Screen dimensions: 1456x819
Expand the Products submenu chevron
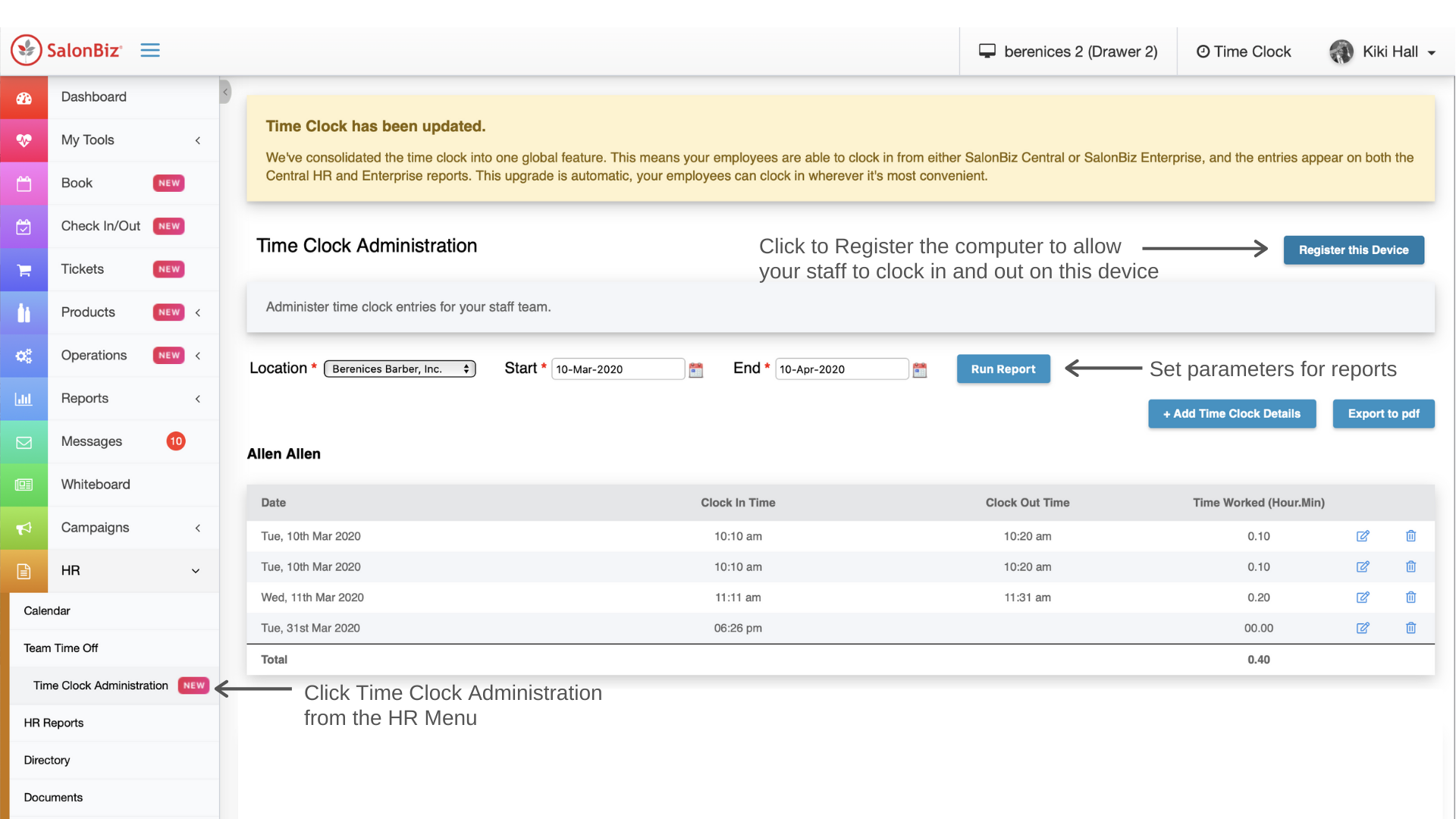tap(198, 312)
